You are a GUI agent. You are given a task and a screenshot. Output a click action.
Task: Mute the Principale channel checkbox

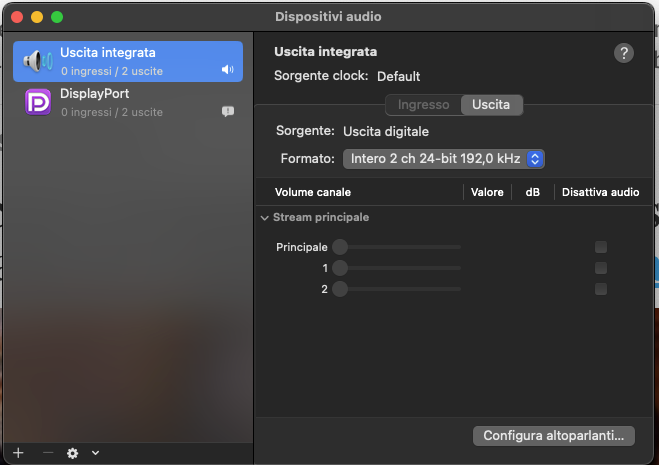pyautogui.click(x=601, y=247)
